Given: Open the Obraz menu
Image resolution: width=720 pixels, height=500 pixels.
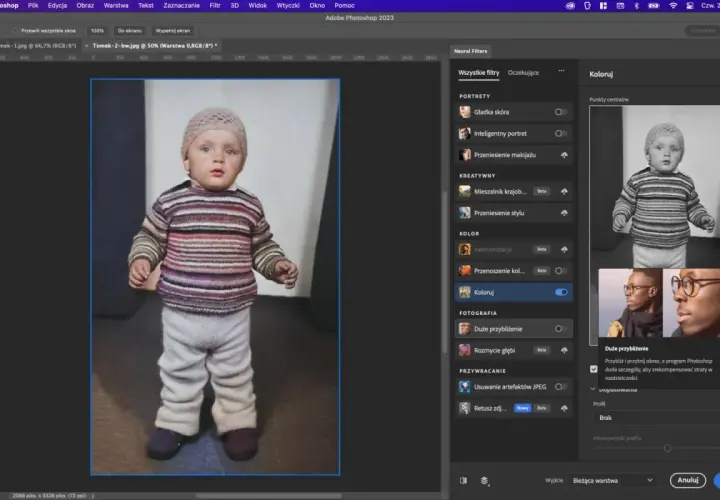Looking at the screenshot, I should pyautogui.click(x=85, y=6).
